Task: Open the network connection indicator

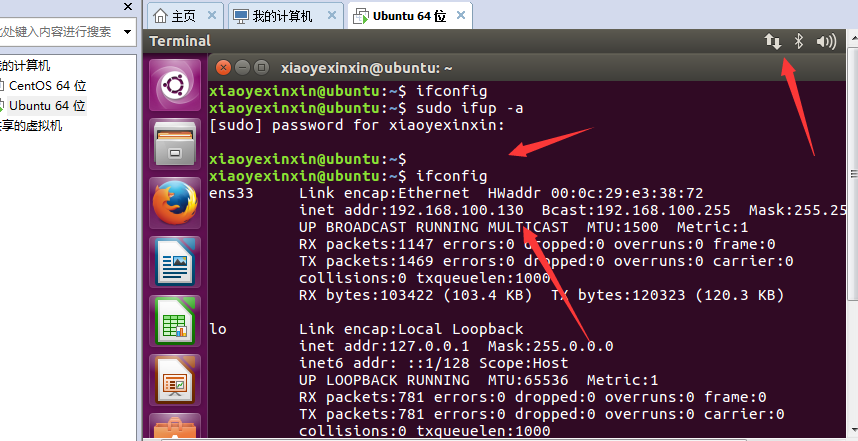Action: (773, 42)
